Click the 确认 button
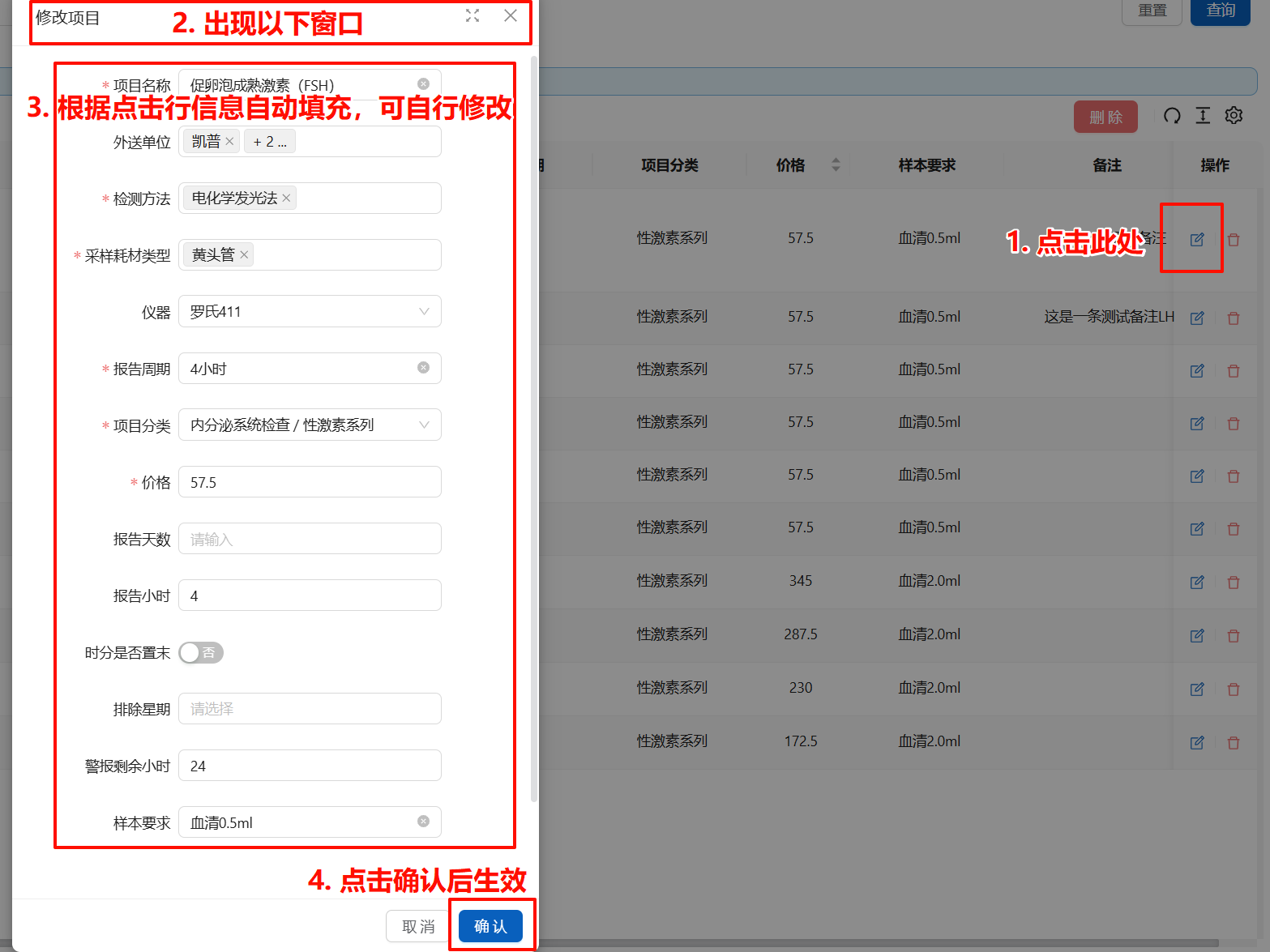 pos(490,926)
